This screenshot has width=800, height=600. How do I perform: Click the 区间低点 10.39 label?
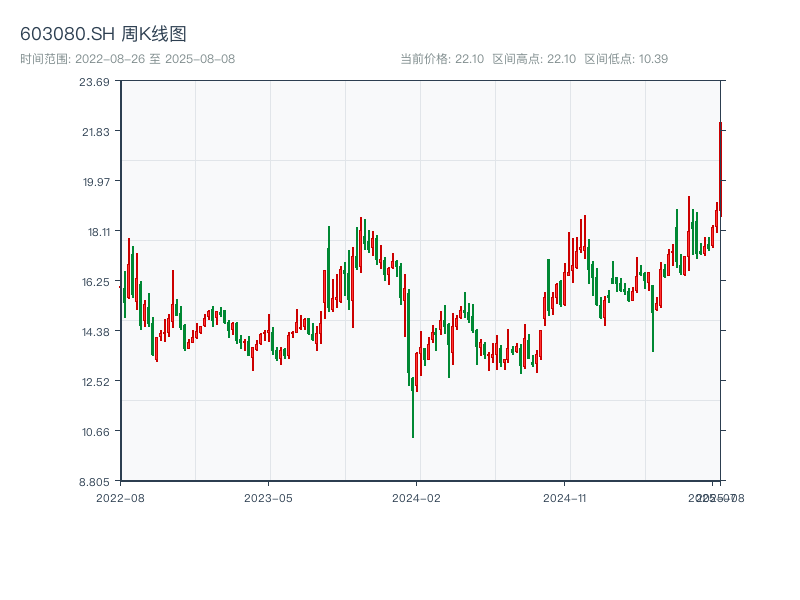626,59
